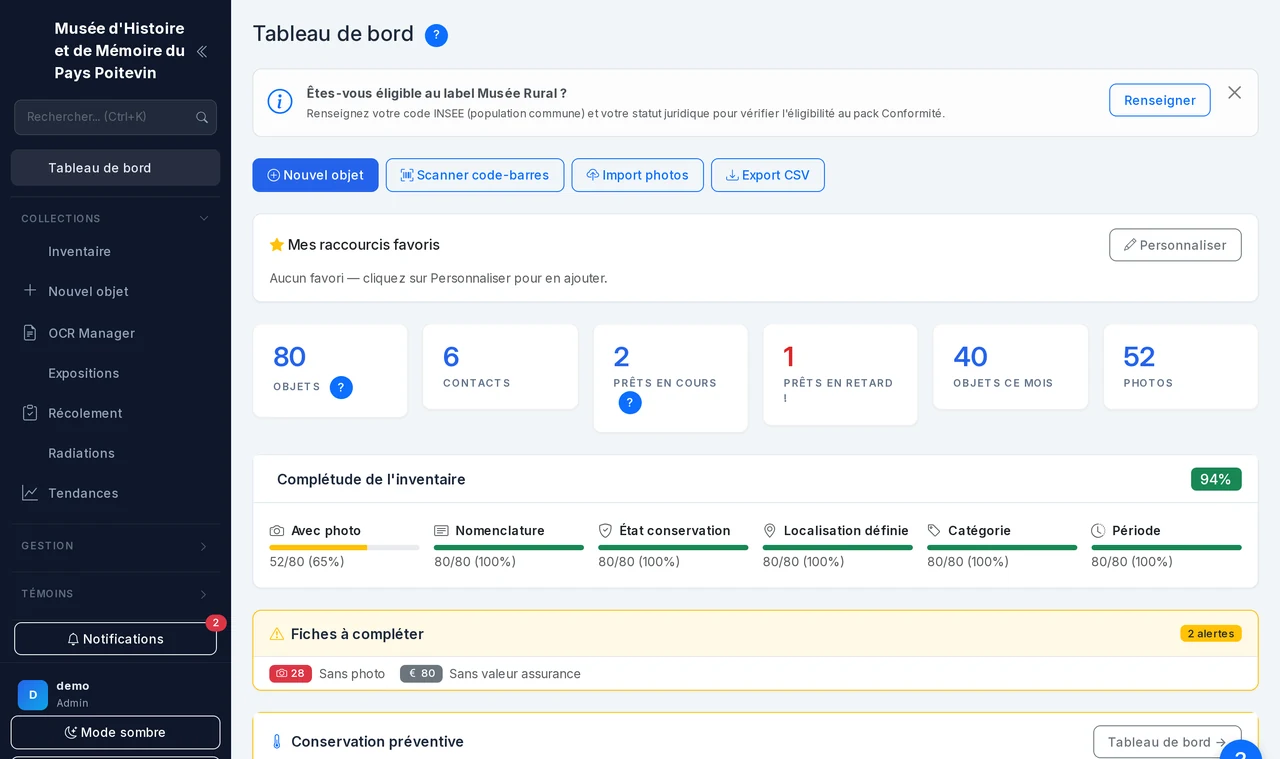The image size is (1280, 759).
Task: Open Tableau de bord in sidebar
Action: pyautogui.click(x=115, y=168)
